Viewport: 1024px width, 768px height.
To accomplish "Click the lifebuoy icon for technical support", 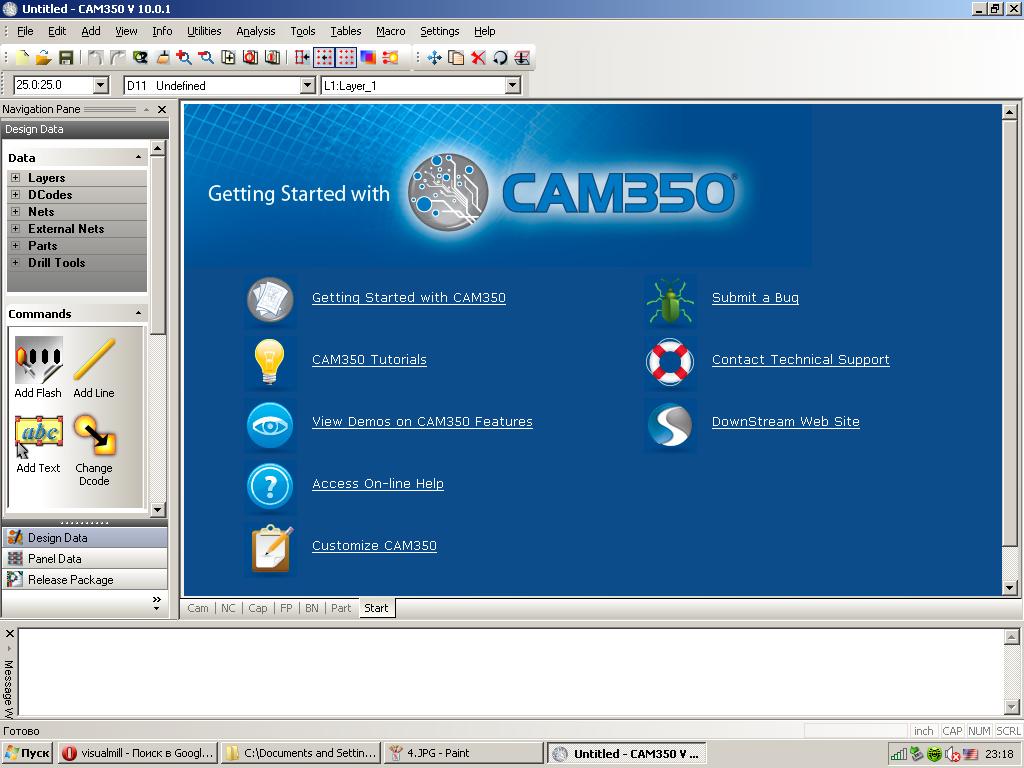I will (x=669, y=361).
